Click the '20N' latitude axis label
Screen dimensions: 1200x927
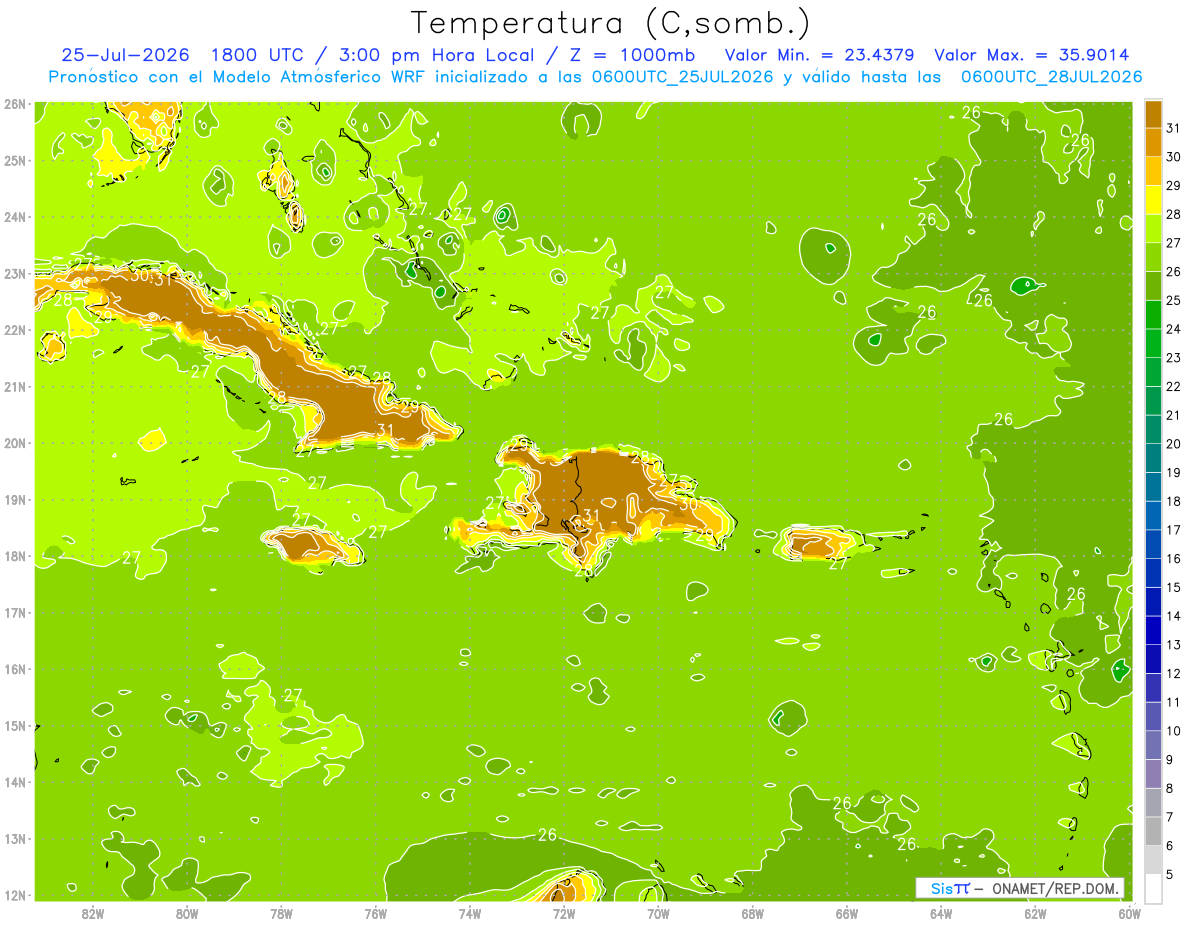(14, 443)
